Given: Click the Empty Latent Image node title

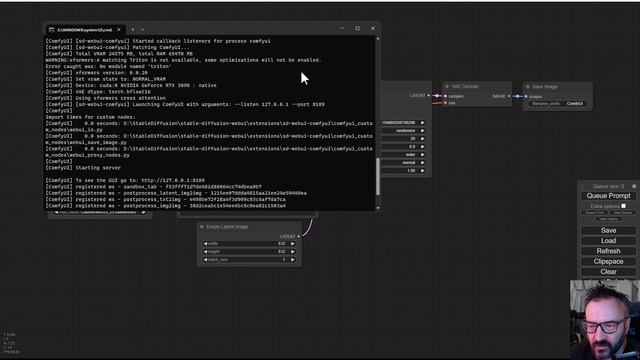Looking at the screenshot, I should click(x=227, y=227).
